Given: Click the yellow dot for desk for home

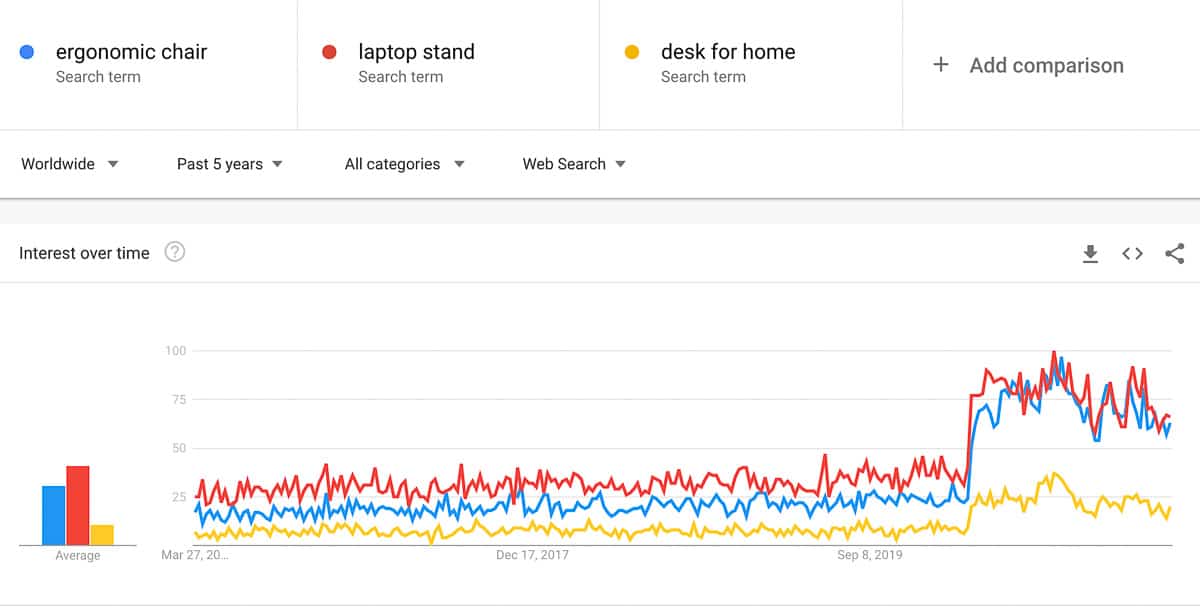Looking at the screenshot, I should [x=631, y=52].
